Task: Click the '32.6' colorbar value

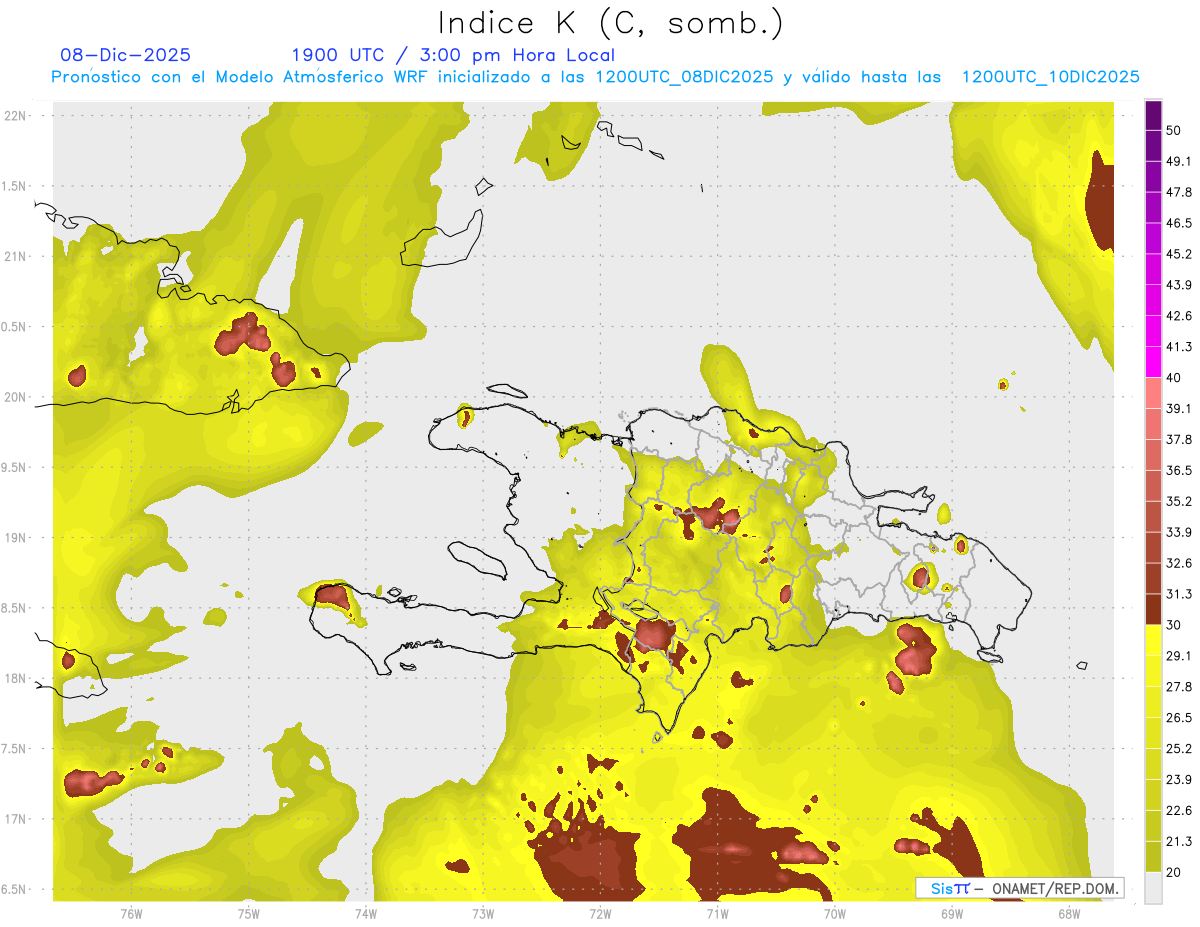Action: tap(1179, 563)
